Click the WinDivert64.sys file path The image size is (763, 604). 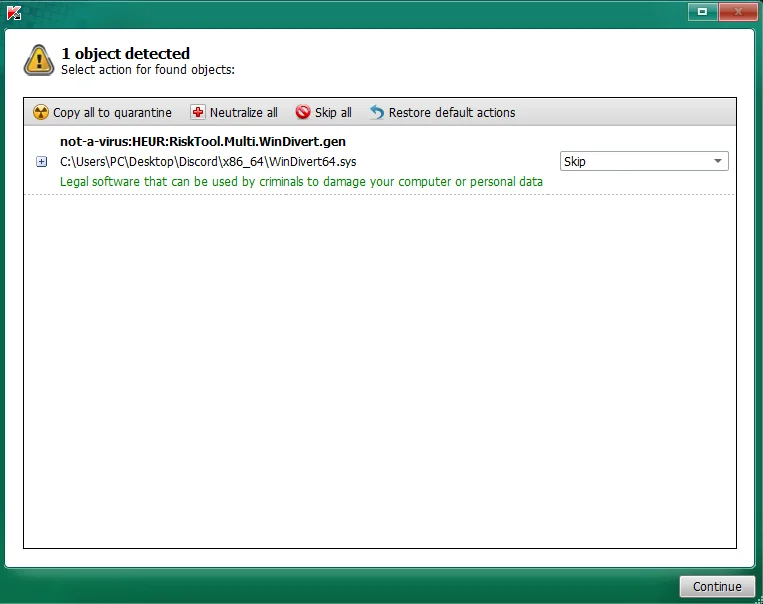click(x=208, y=162)
